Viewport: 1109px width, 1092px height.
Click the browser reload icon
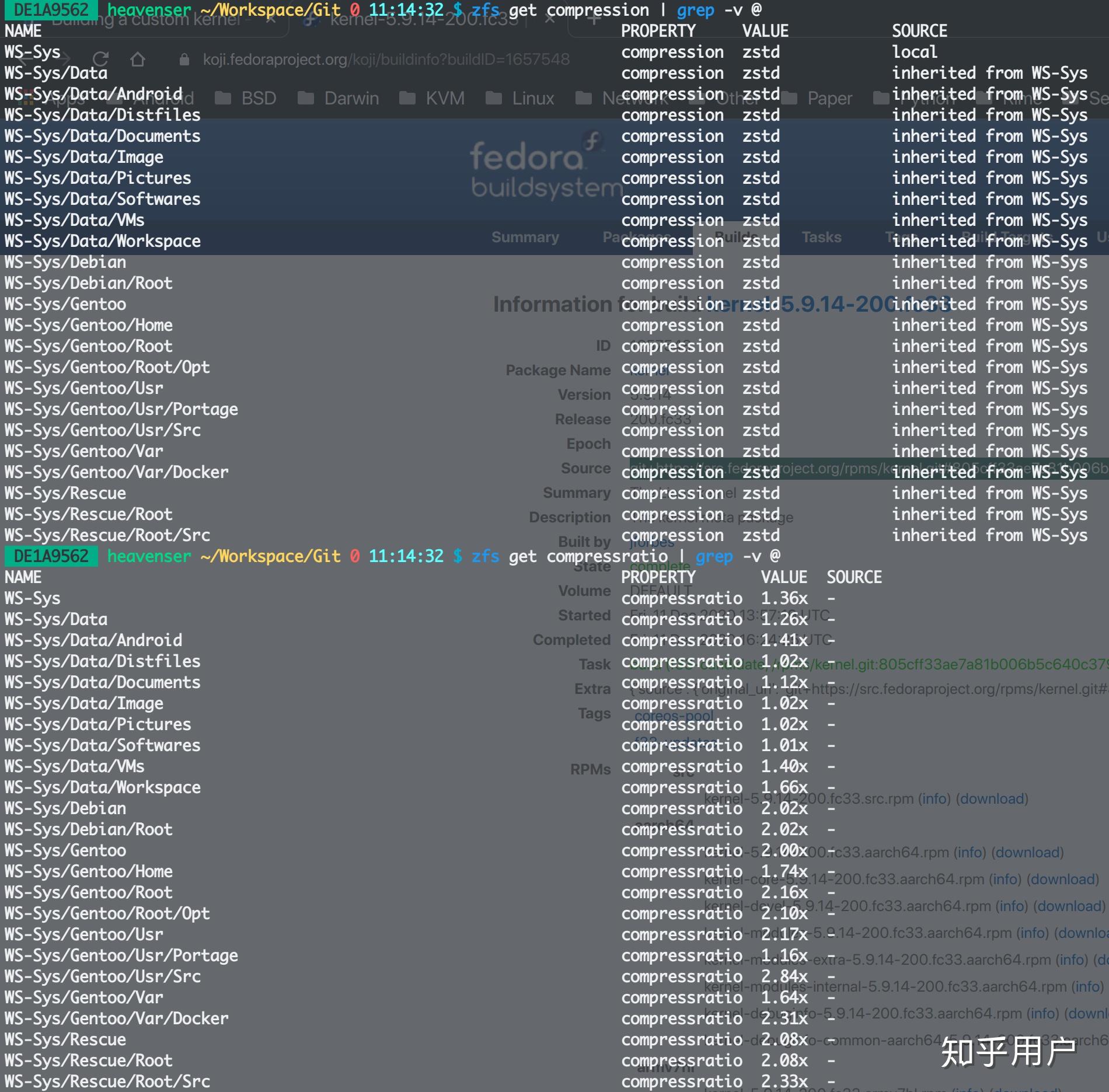101,59
